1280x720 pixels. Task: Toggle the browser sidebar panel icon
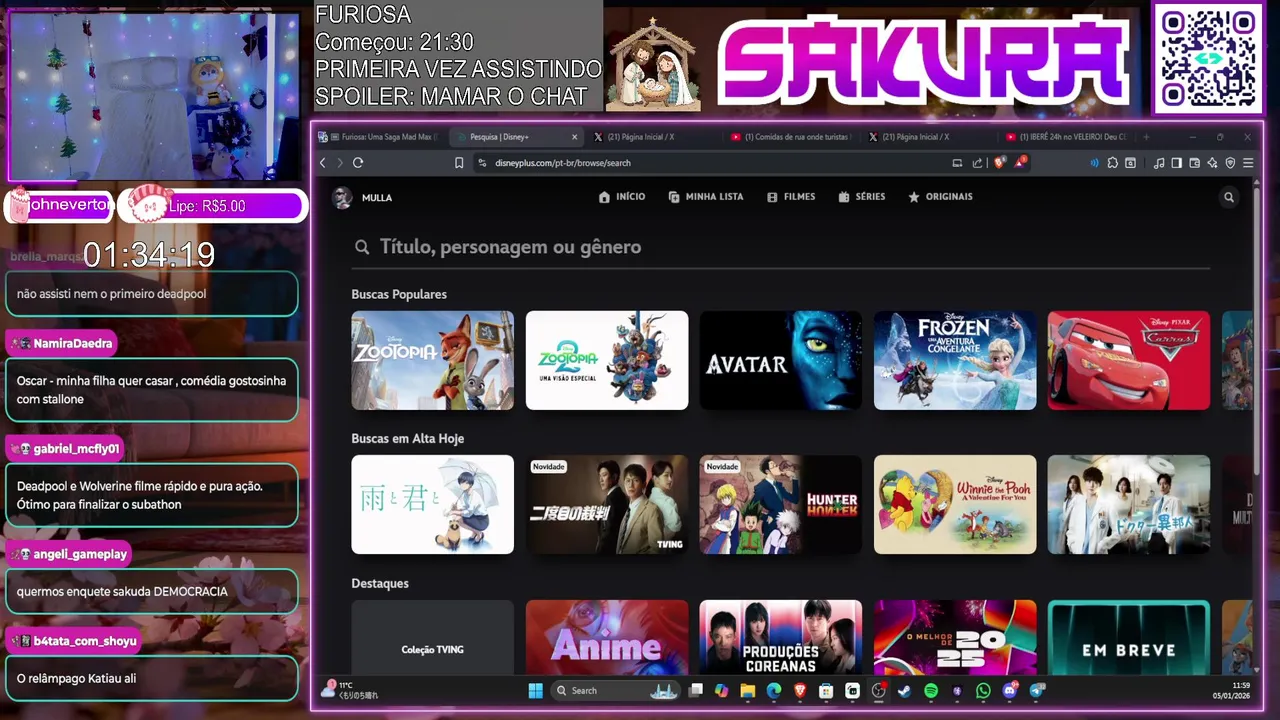1177,163
